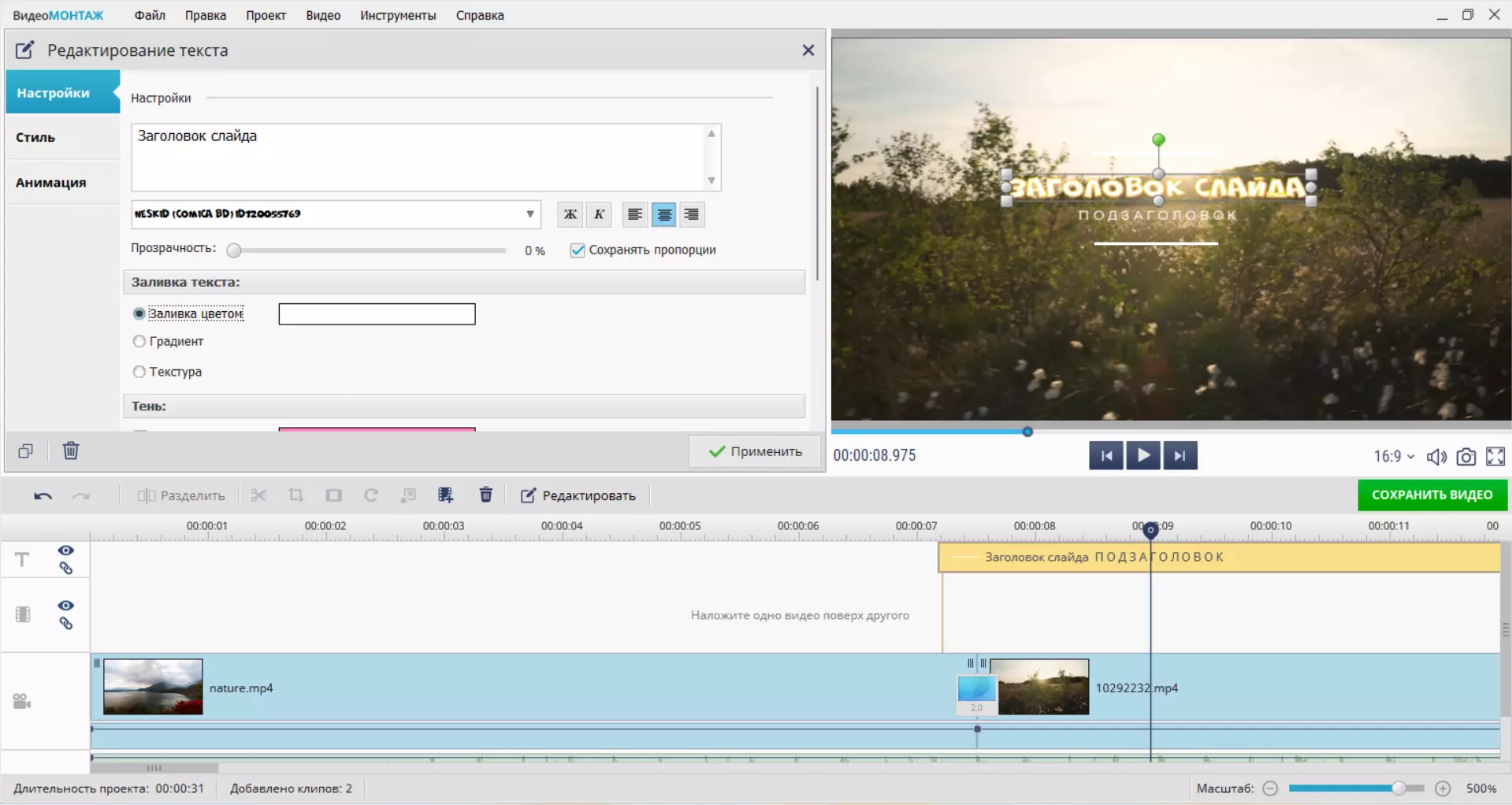Click the volume speaker icon
The image size is (1512, 805).
[x=1436, y=457]
